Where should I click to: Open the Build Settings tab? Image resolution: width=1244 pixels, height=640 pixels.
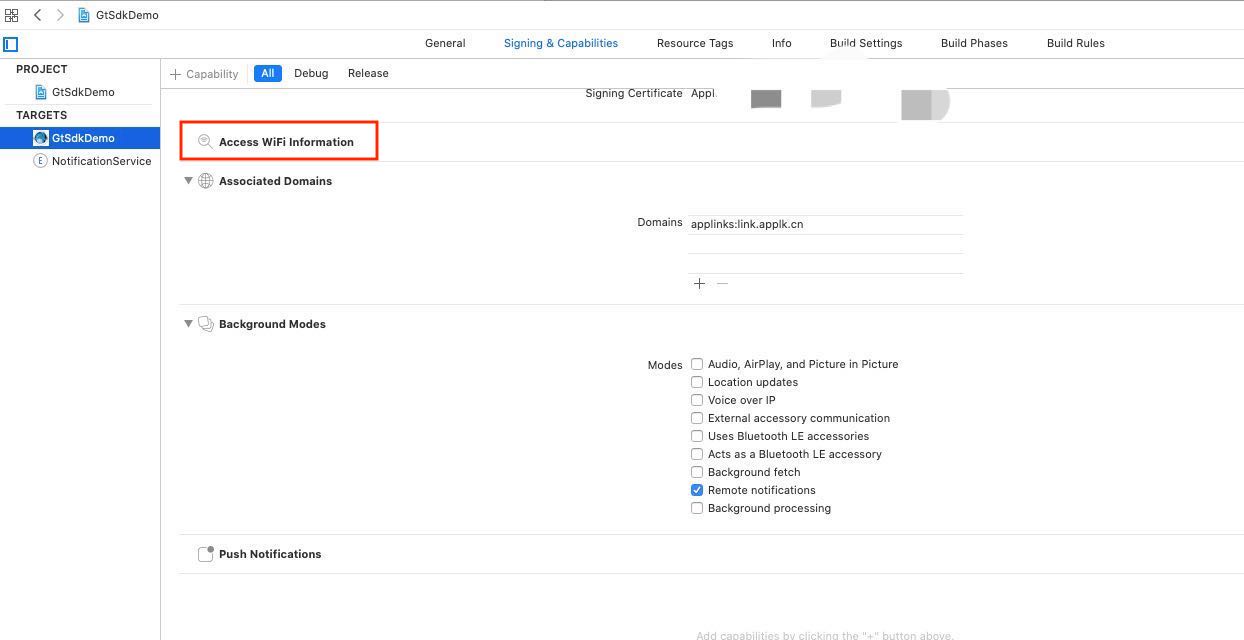(x=866, y=43)
